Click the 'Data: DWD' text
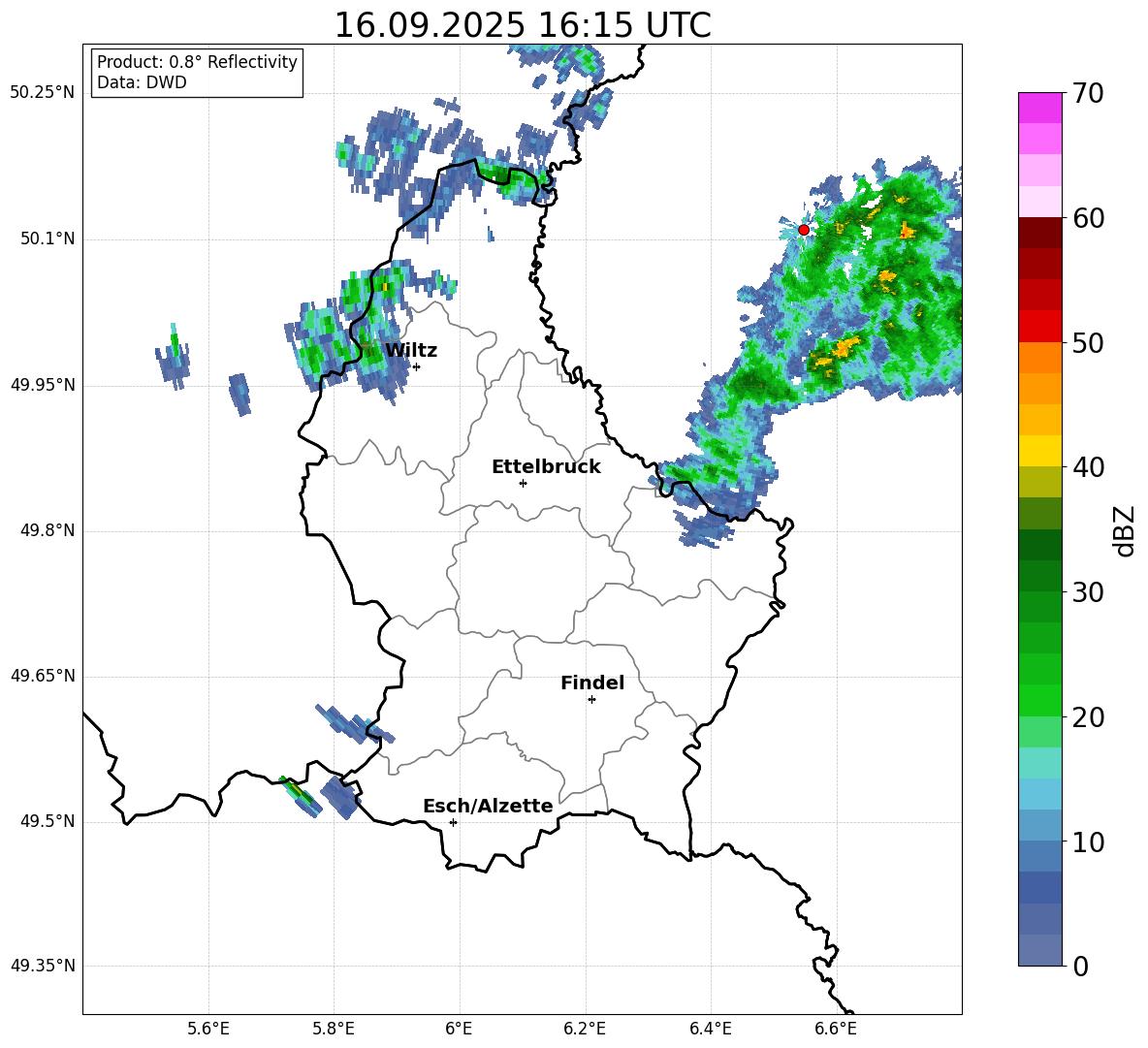This screenshot has height=1048, width=1148. click(142, 82)
